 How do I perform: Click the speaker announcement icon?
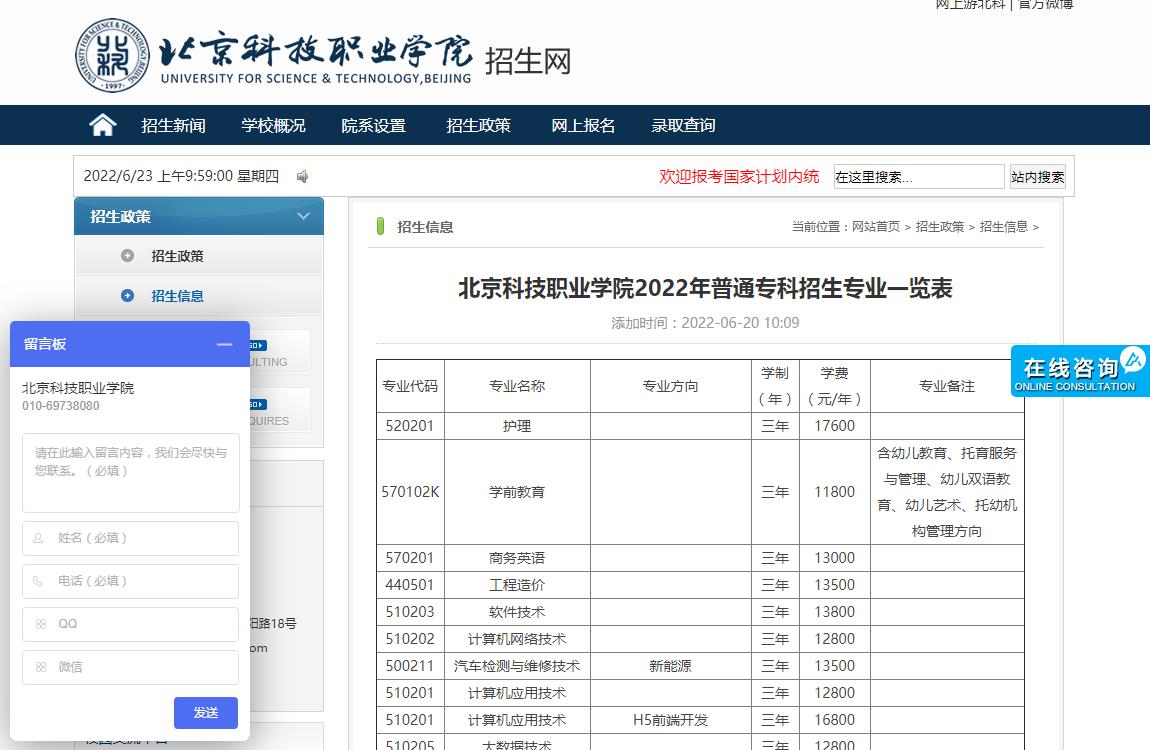pos(302,177)
